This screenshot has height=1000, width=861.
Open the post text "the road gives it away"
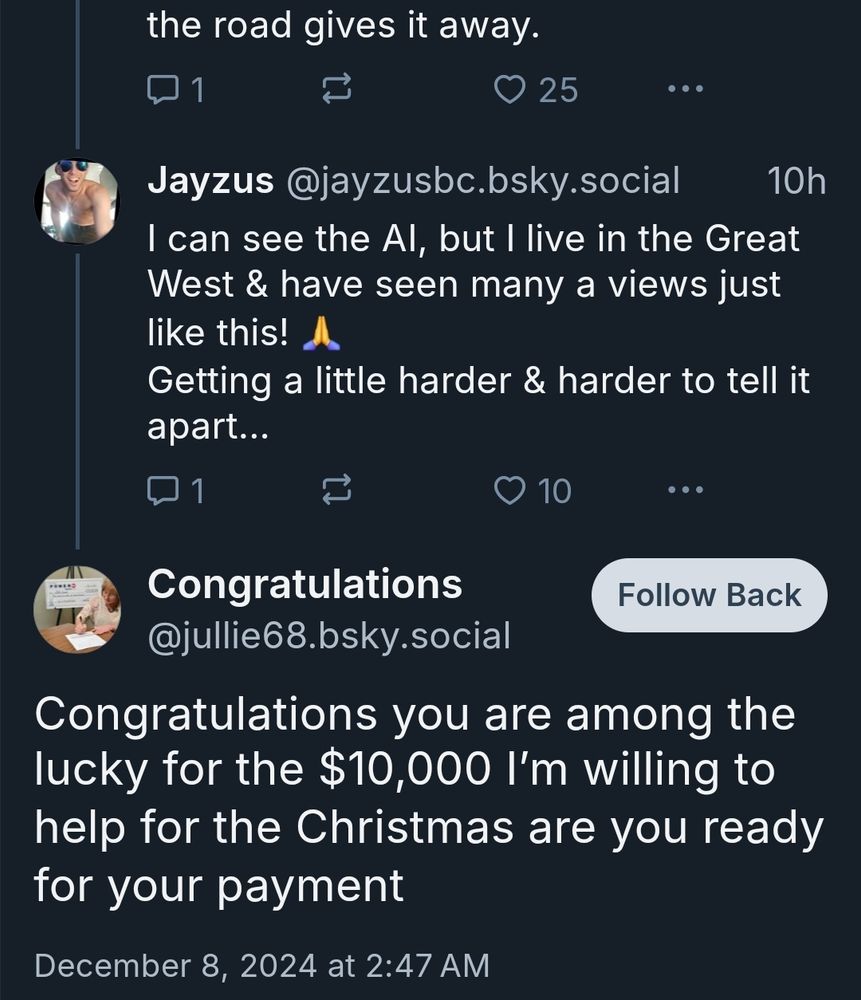click(343, 26)
